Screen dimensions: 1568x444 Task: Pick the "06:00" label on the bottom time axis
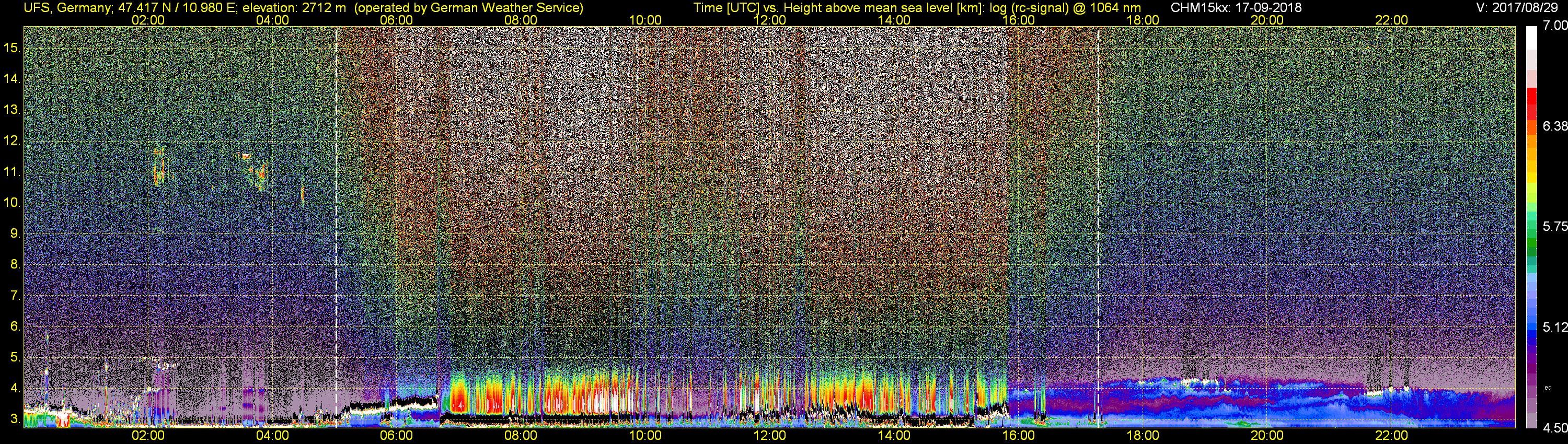tap(396, 436)
